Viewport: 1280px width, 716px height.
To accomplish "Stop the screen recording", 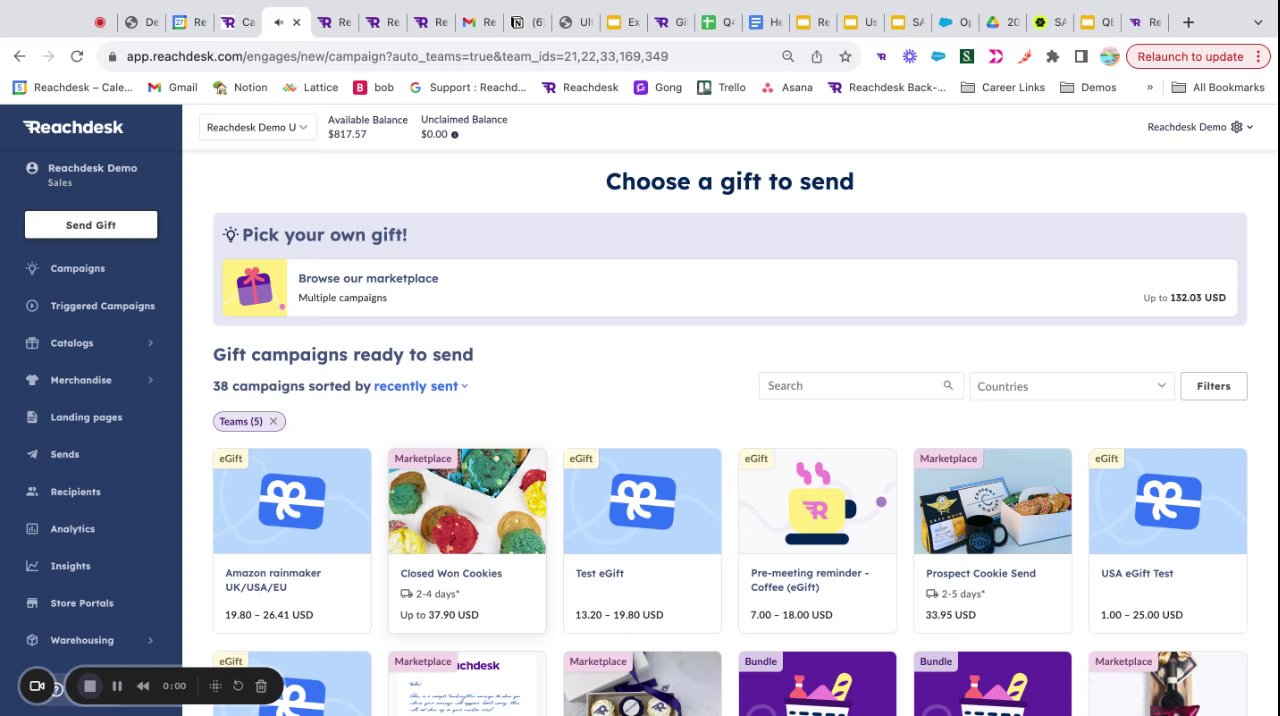I will point(90,686).
